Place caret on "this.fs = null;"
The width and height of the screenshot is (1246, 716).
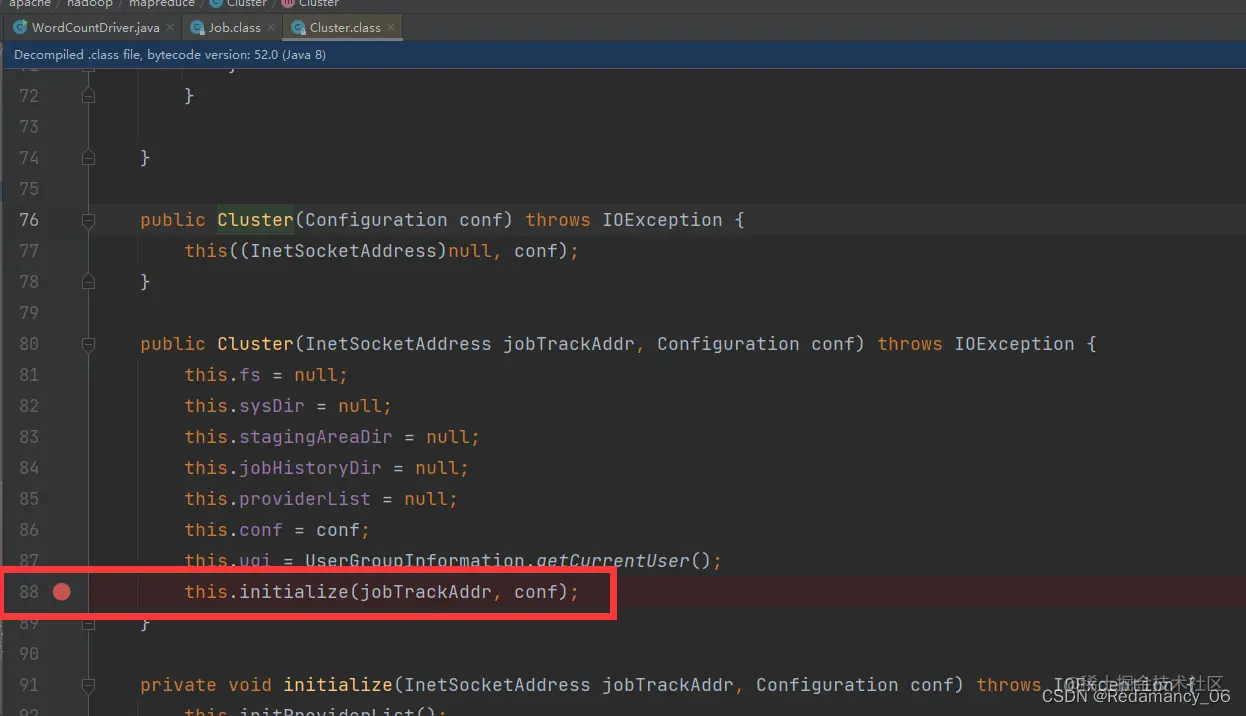[x=266, y=375]
